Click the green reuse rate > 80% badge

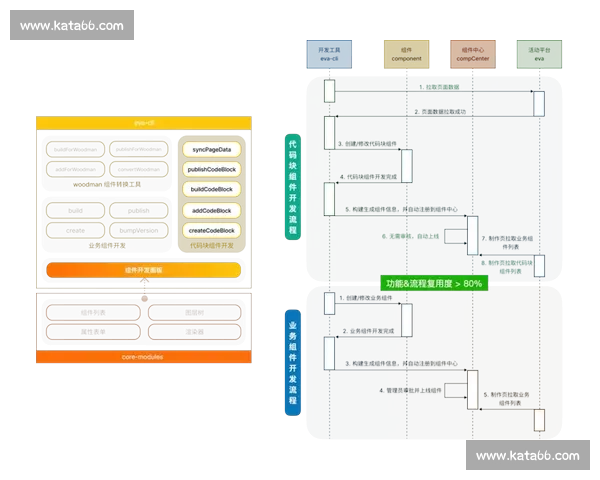(x=434, y=283)
